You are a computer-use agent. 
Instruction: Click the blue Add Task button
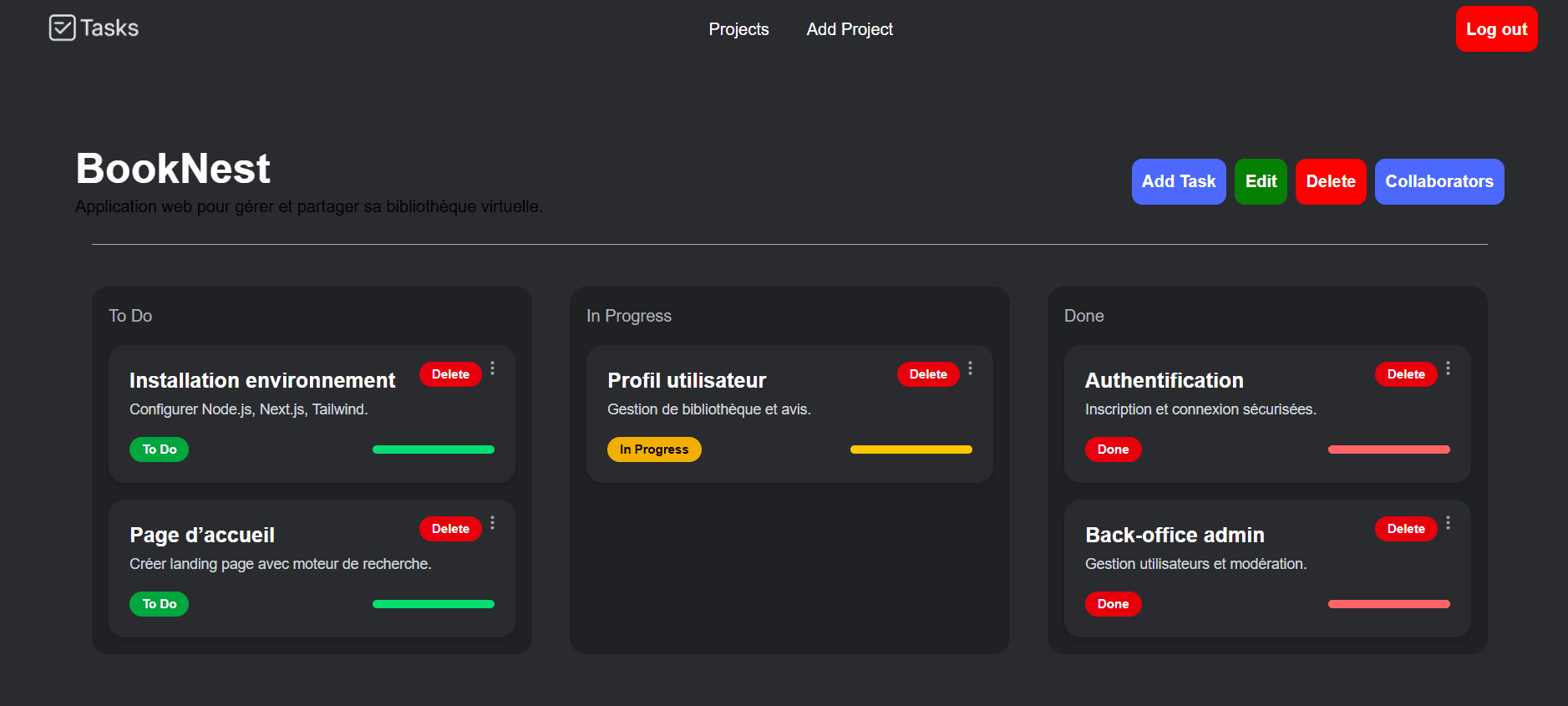coord(1179,181)
